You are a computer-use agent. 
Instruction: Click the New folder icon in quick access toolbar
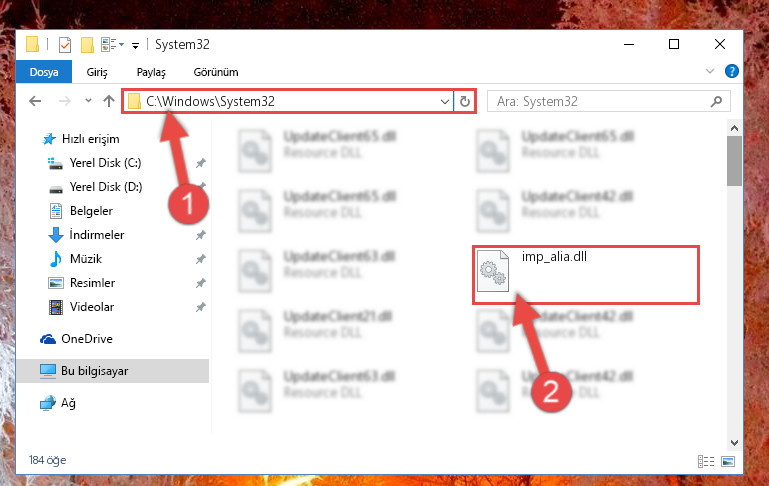tap(87, 45)
